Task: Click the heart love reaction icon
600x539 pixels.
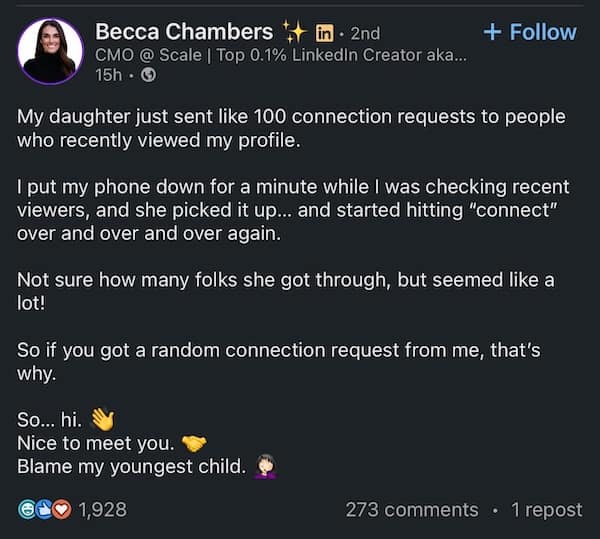Action: coord(62,510)
